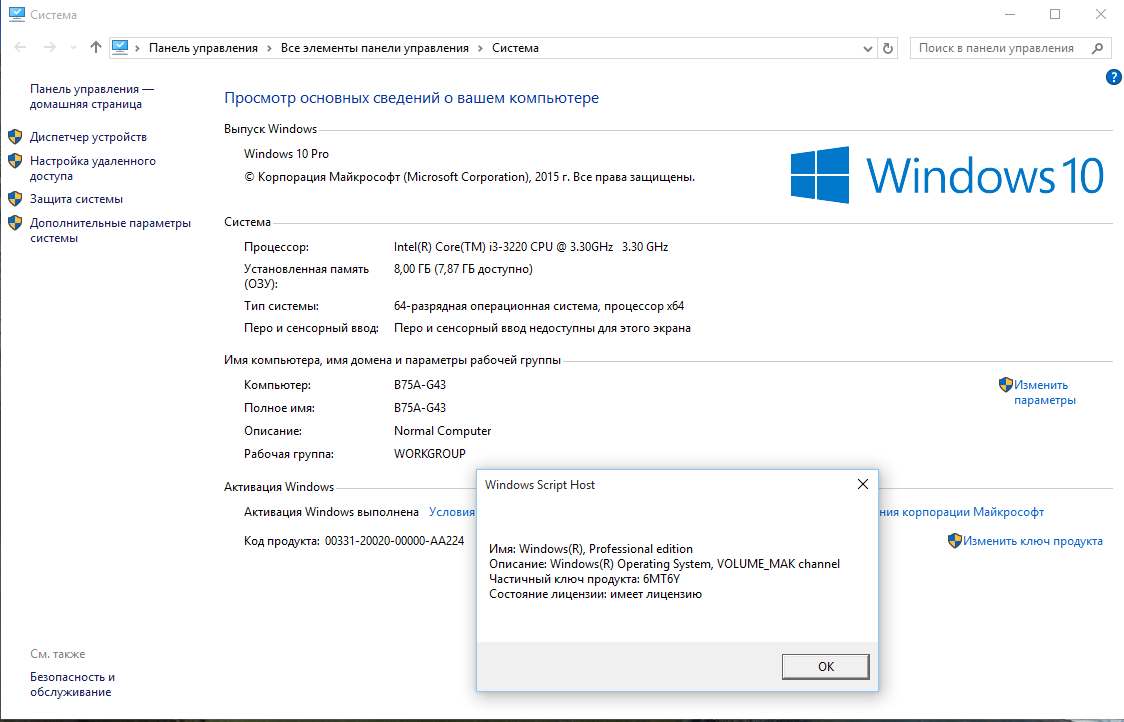This screenshot has width=1124, height=722.
Task: Open 'Условия' license terms link
Action: pyautogui.click(x=452, y=512)
